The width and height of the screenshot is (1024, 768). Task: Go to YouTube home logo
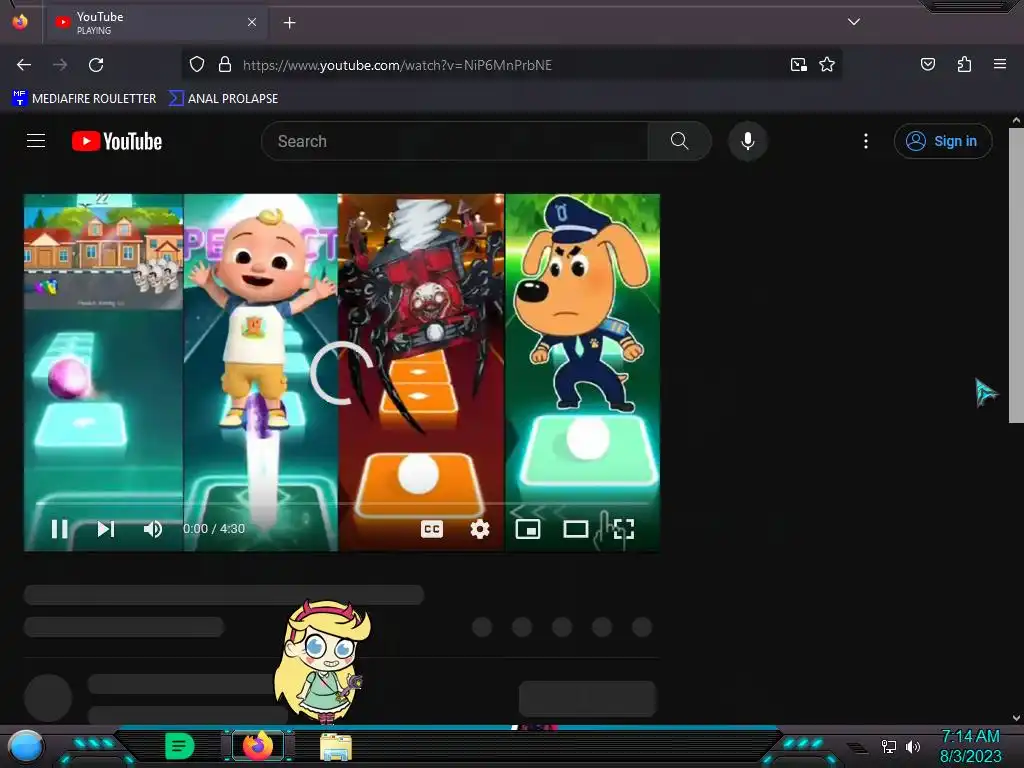coord(117,141)
